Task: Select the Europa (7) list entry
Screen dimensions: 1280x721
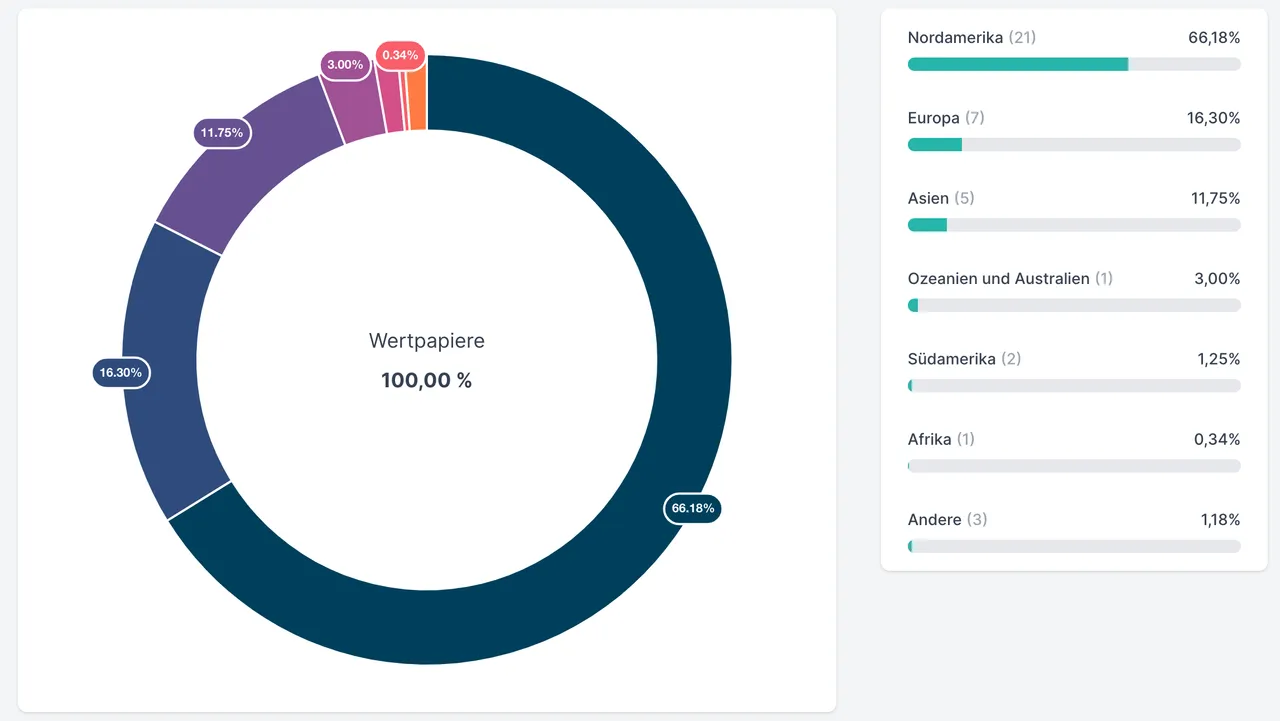Action: pos(1074,131)
